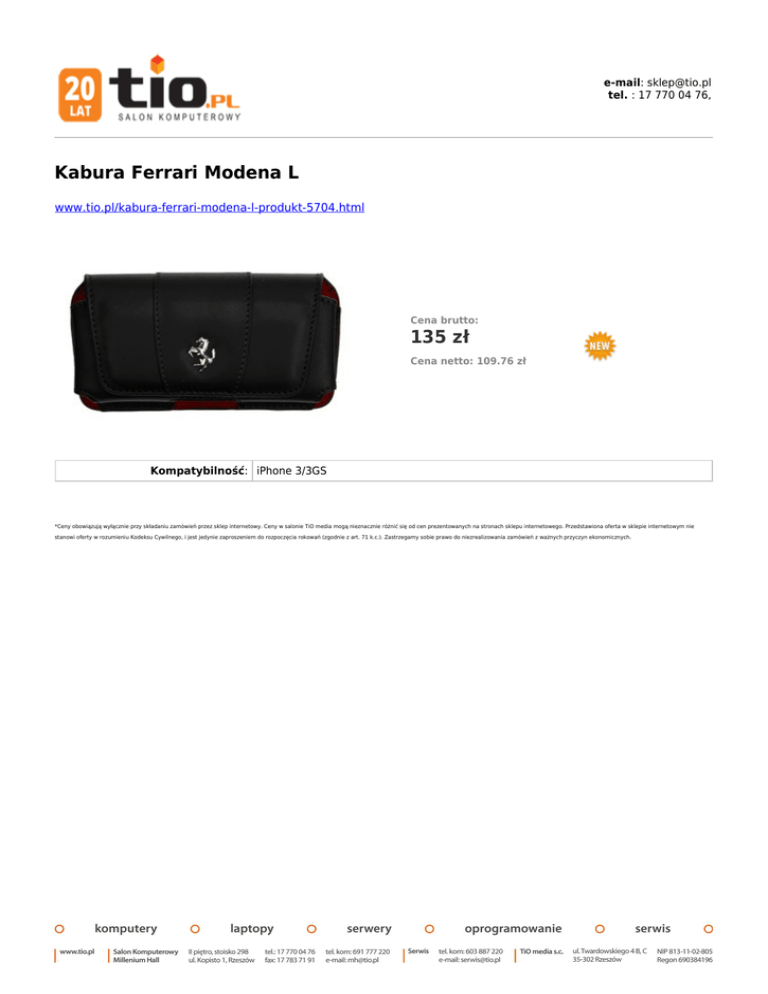Image resolution: width=768 pixels, height=994 pixels.
Task: Click the Kabura Ferrari Modena L title
Action: tap(176, 172)
